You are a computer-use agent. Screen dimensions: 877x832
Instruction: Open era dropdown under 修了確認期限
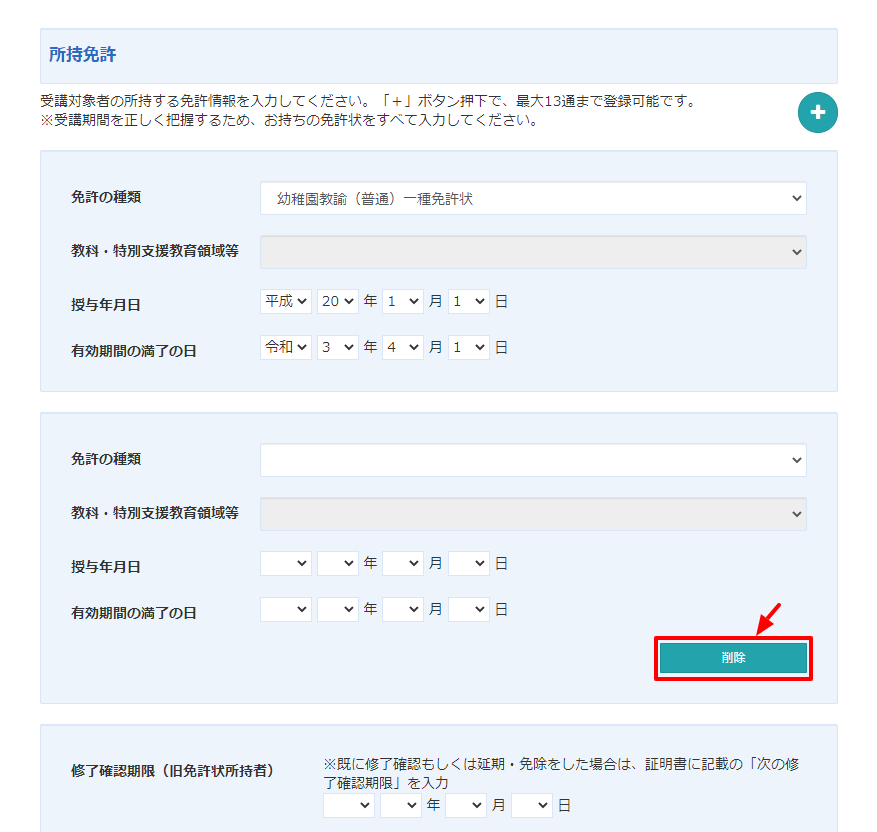(349, 805)
